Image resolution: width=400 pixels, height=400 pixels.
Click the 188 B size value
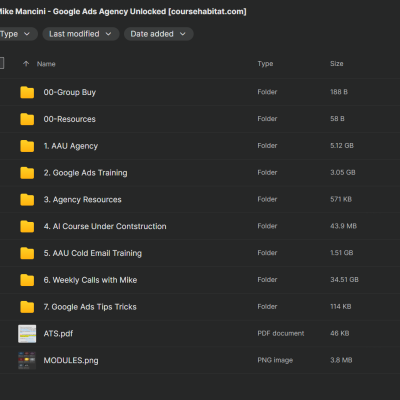[x=339, y=92]
